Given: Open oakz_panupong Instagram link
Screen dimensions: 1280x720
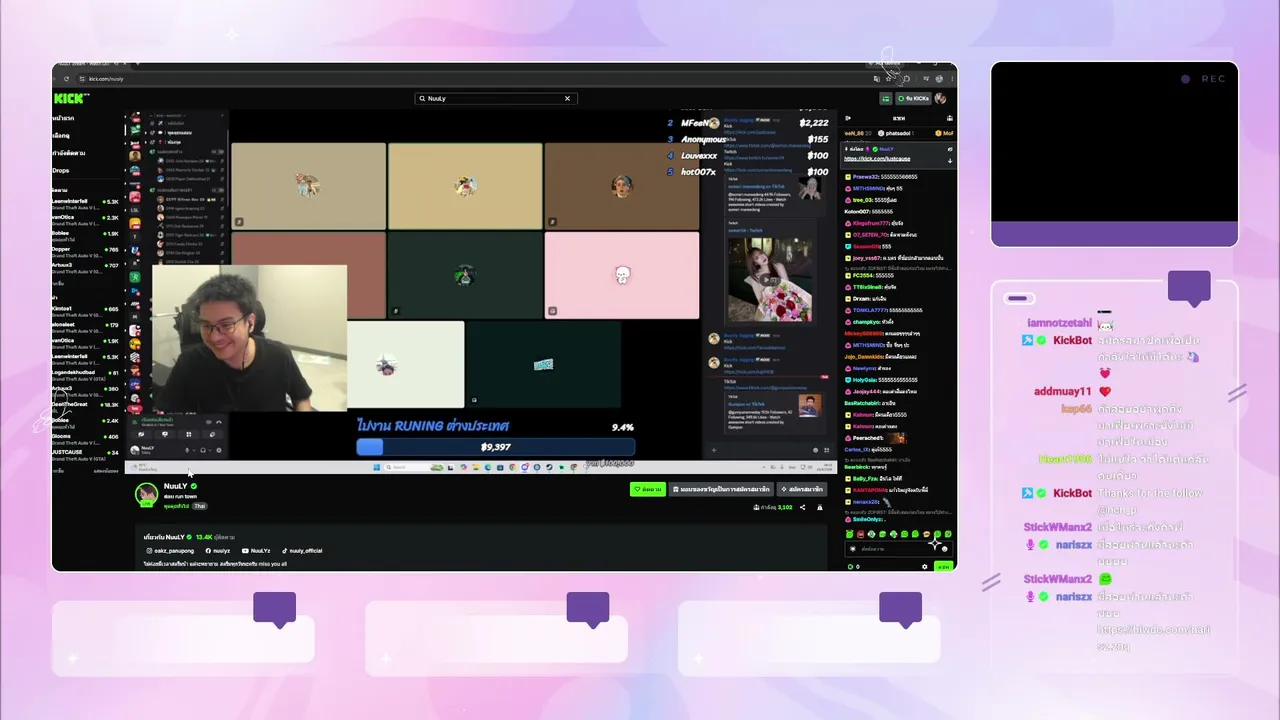Looking at the screenshot, I should click(169, 550).
